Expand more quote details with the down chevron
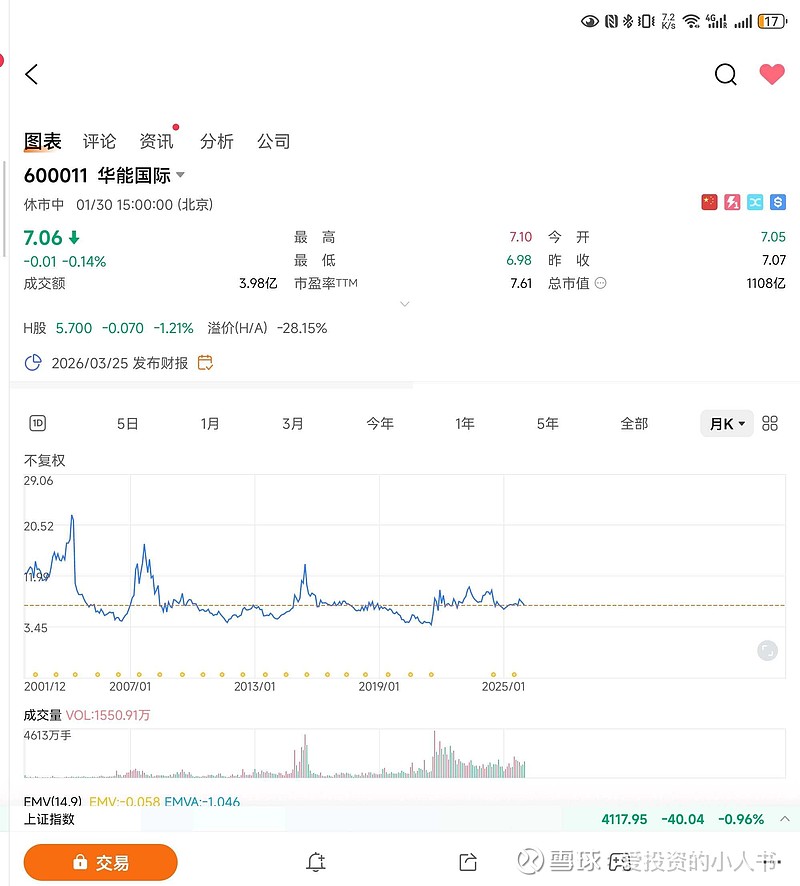 click(405, 304)
